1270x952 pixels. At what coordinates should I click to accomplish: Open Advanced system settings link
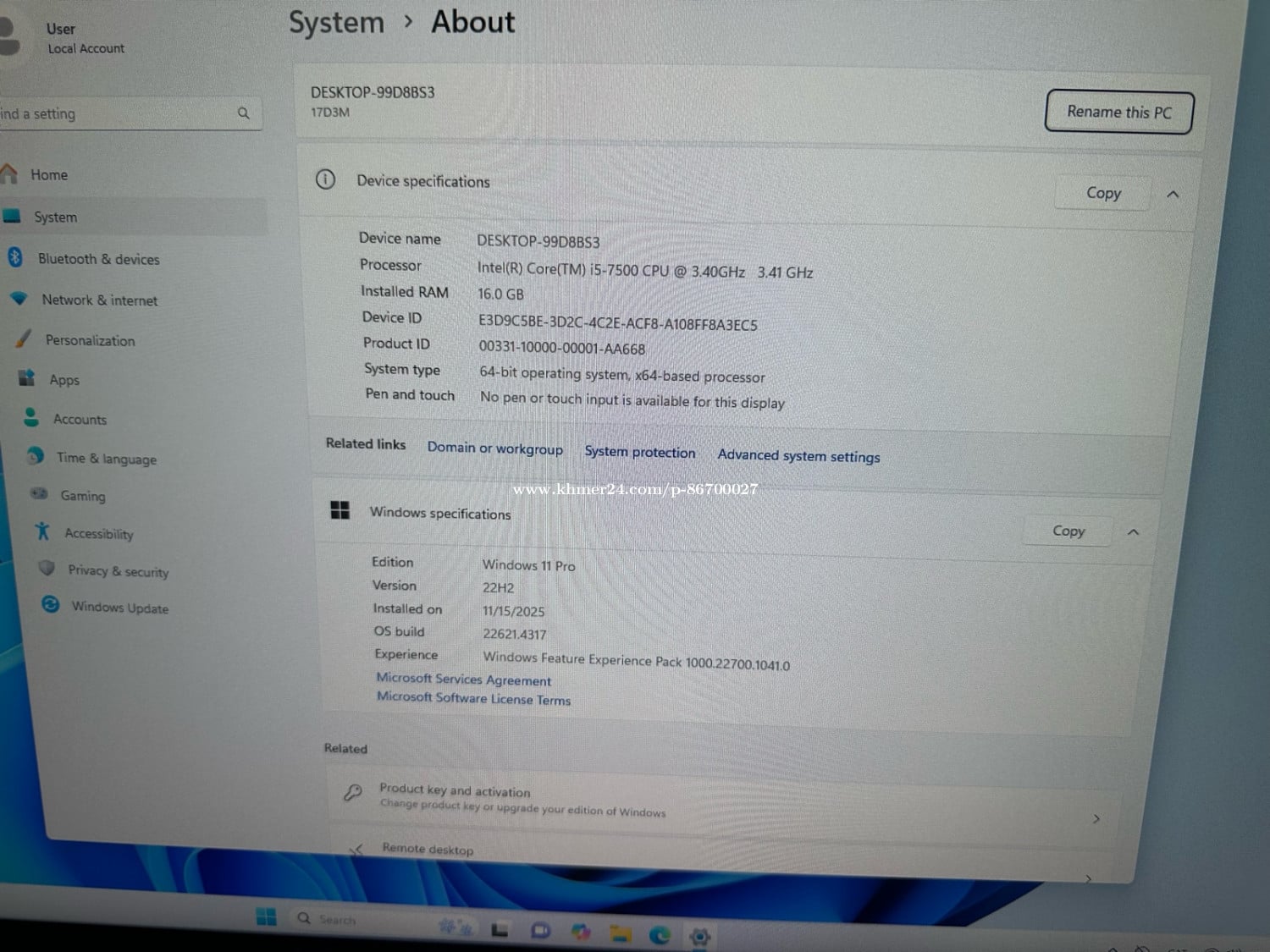click(798, 456)
